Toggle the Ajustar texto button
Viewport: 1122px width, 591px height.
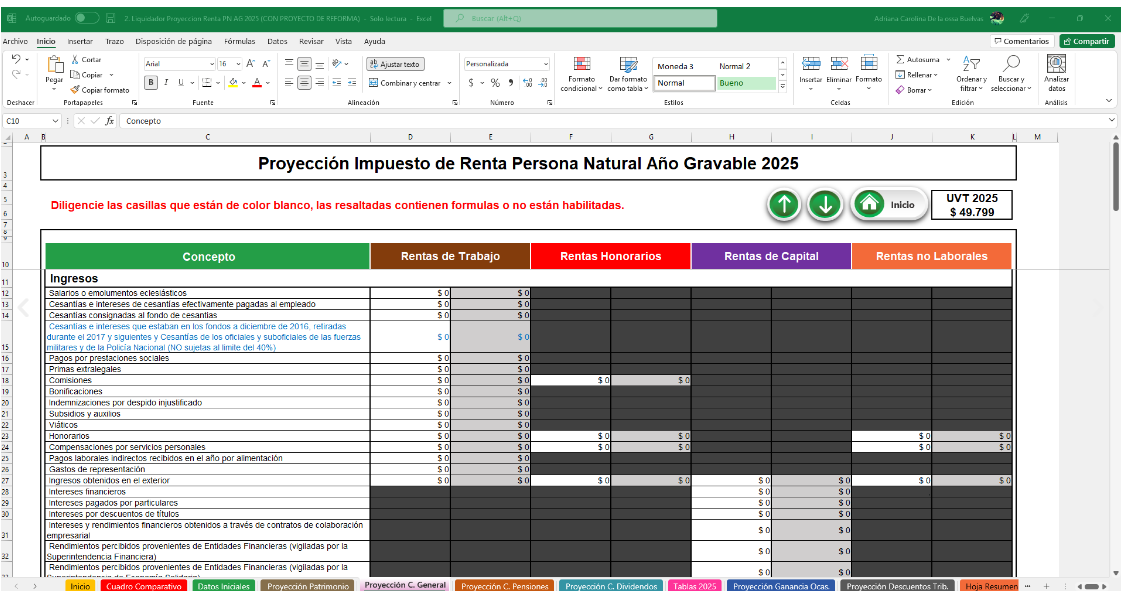396,64
